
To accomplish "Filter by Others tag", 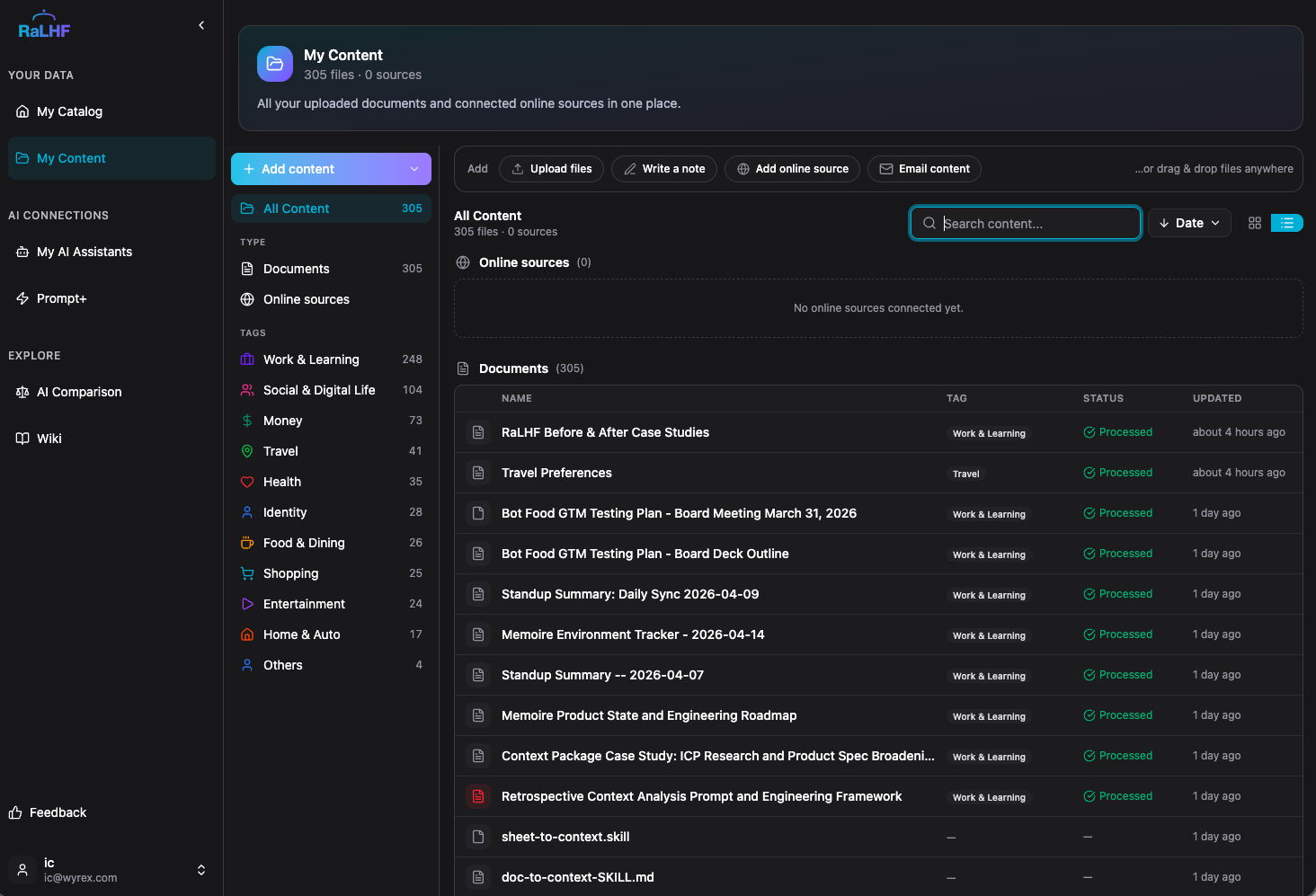I will point(331,665).
